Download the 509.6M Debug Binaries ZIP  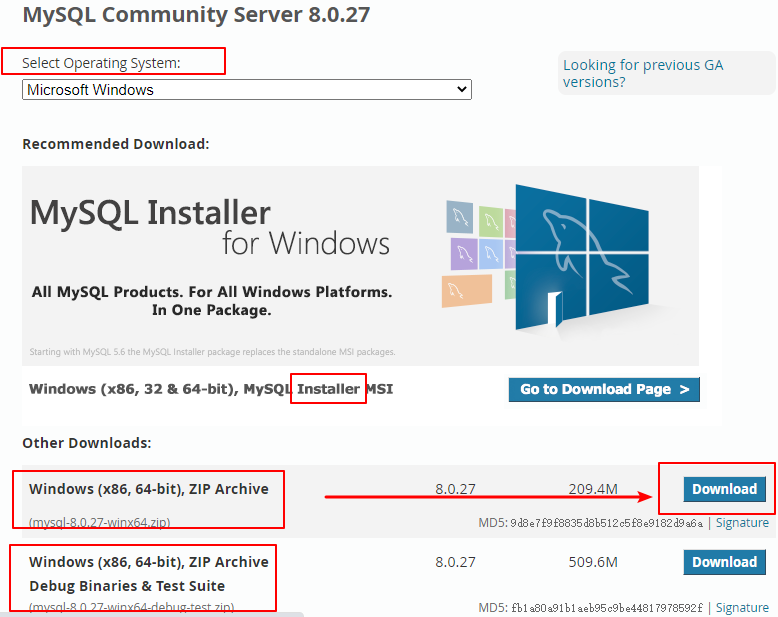tap(724, 562)
